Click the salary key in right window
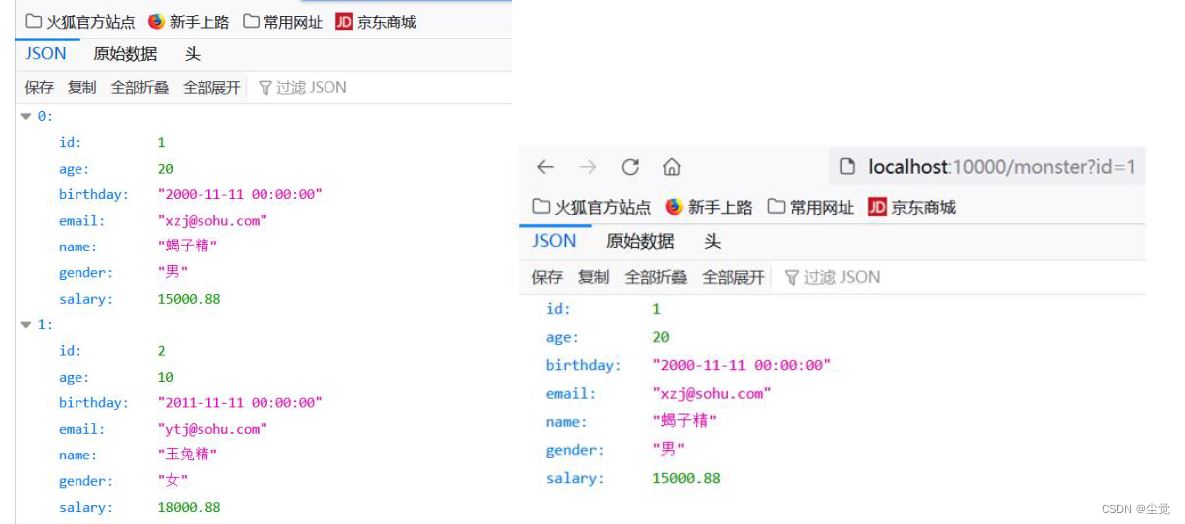The height and width of the screenshot is (524, 1185). [x=574, y=478]
